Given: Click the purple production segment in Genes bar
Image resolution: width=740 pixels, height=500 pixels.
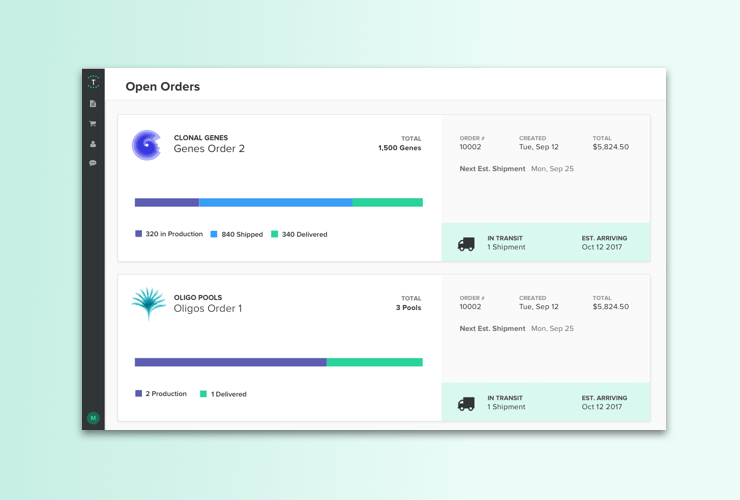Looking at the screenshot, I should click(x=167, y=202).
